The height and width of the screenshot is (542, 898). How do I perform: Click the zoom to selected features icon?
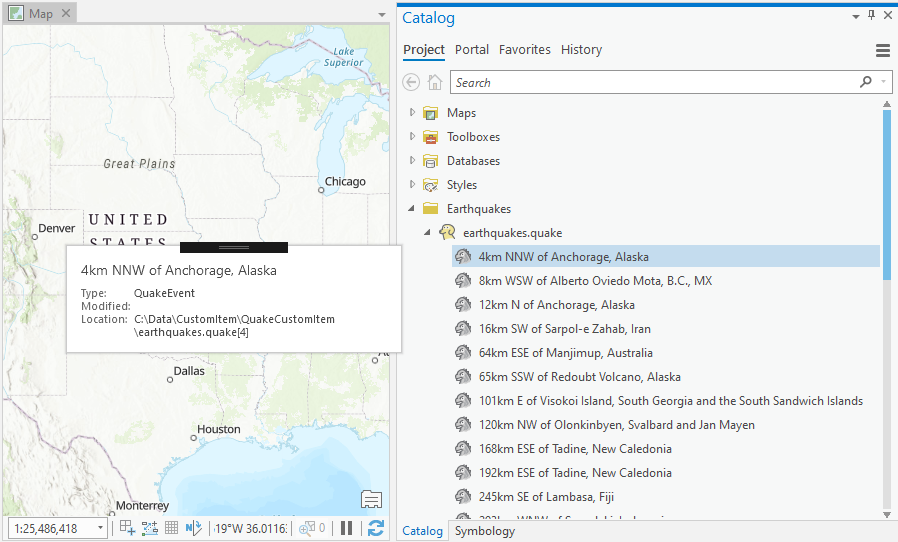coord(307,528)
